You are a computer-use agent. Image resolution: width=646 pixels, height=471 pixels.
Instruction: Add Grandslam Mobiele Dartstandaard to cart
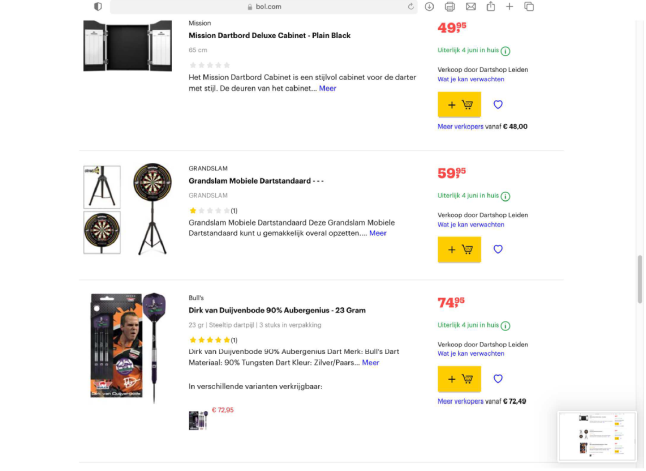(x=459, y=250)
